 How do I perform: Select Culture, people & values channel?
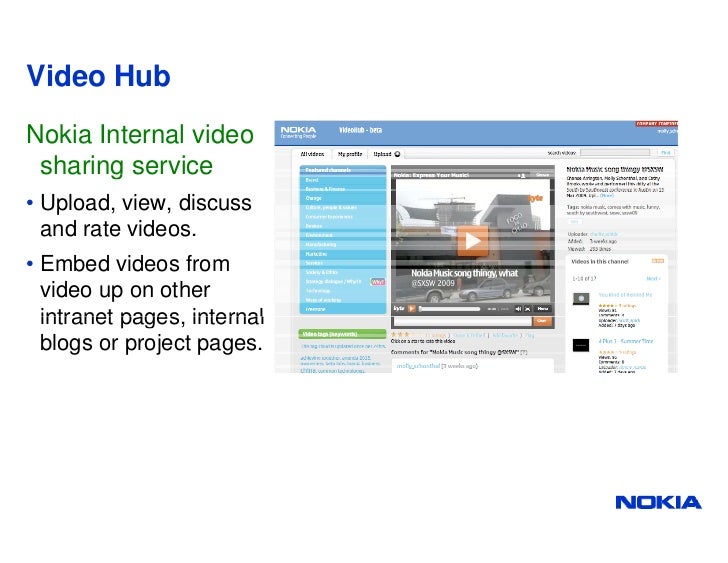pos(331,207)
